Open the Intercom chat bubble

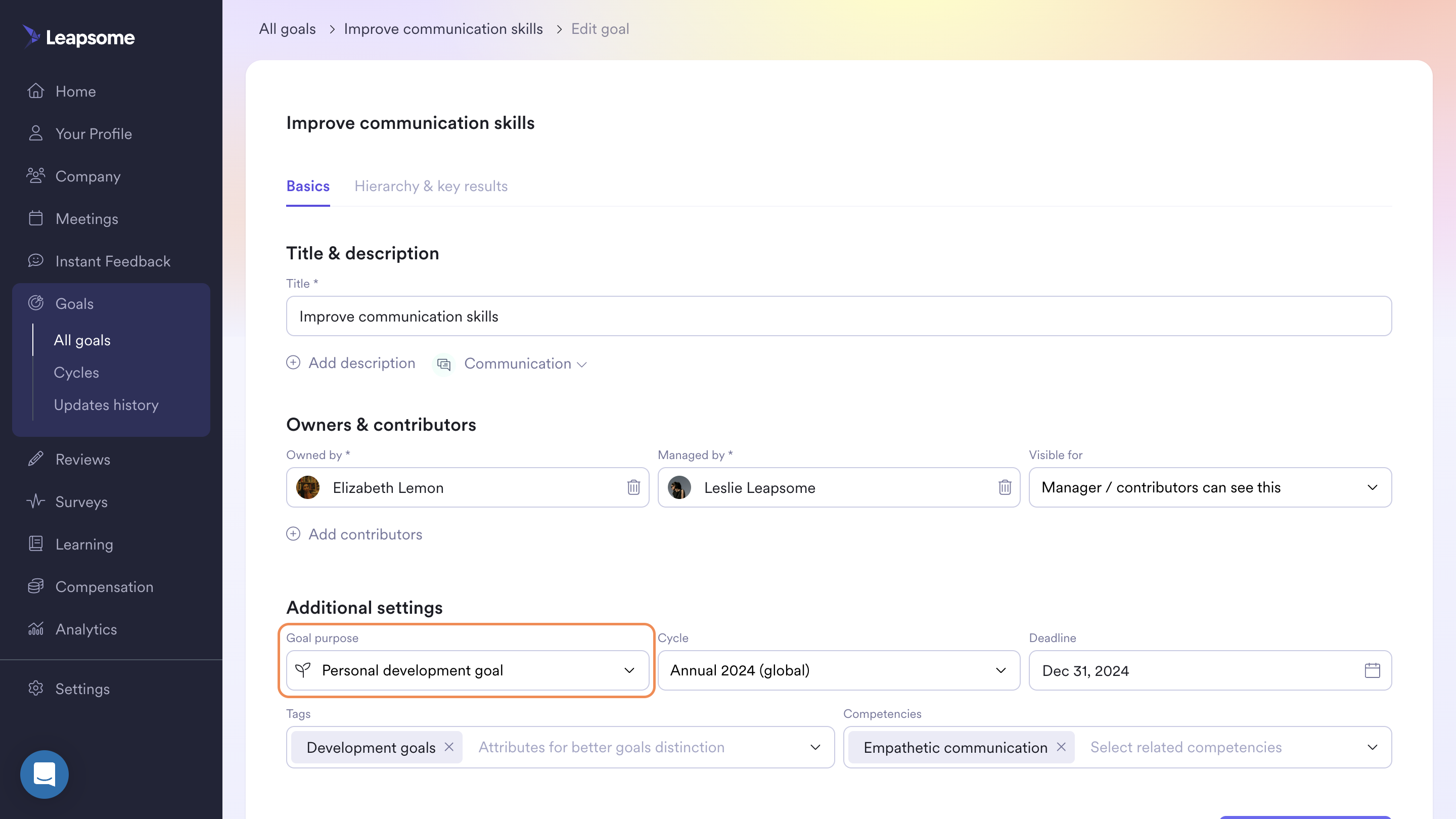(44, 774)
